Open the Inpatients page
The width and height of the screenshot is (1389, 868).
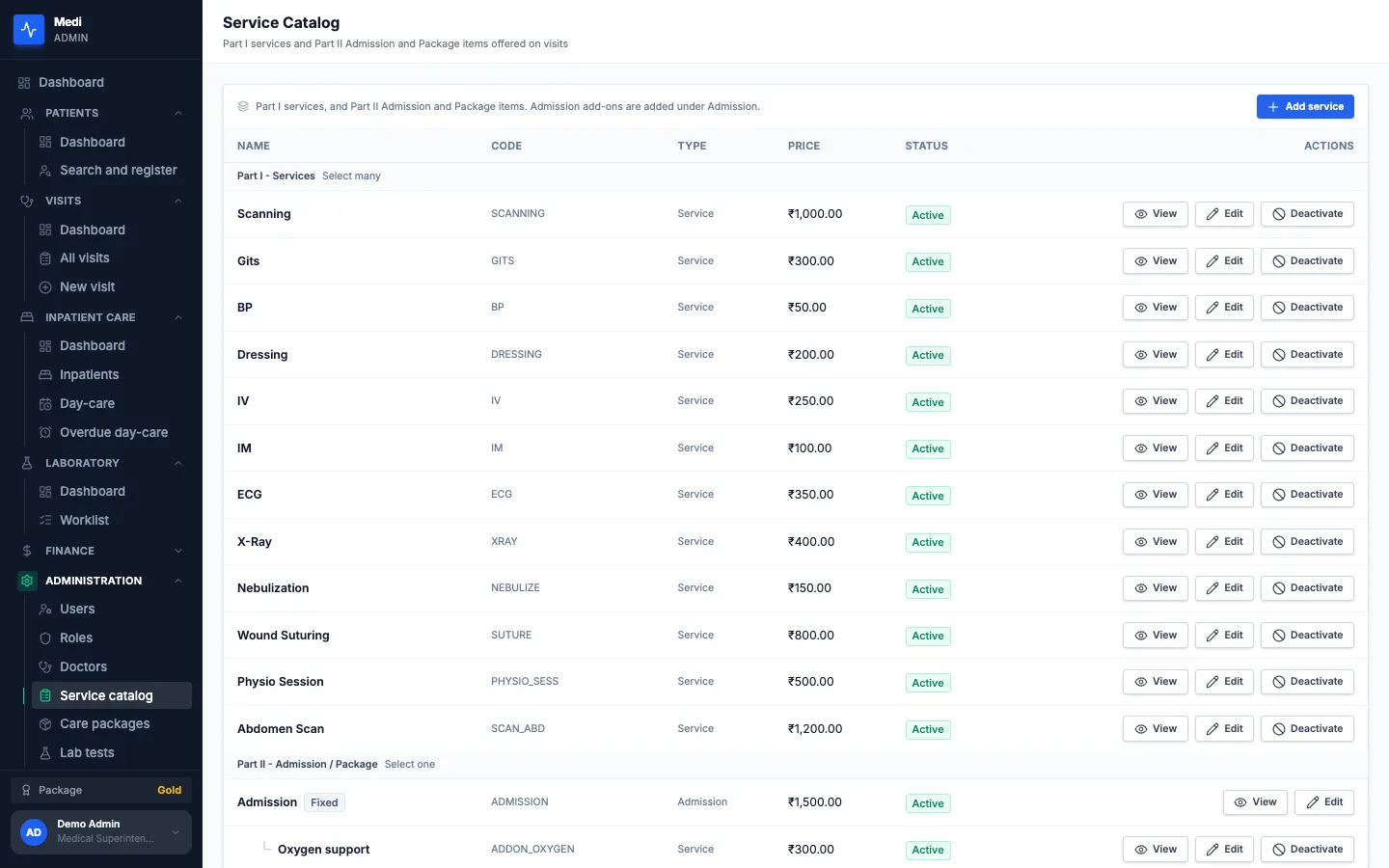click(112, 375)
